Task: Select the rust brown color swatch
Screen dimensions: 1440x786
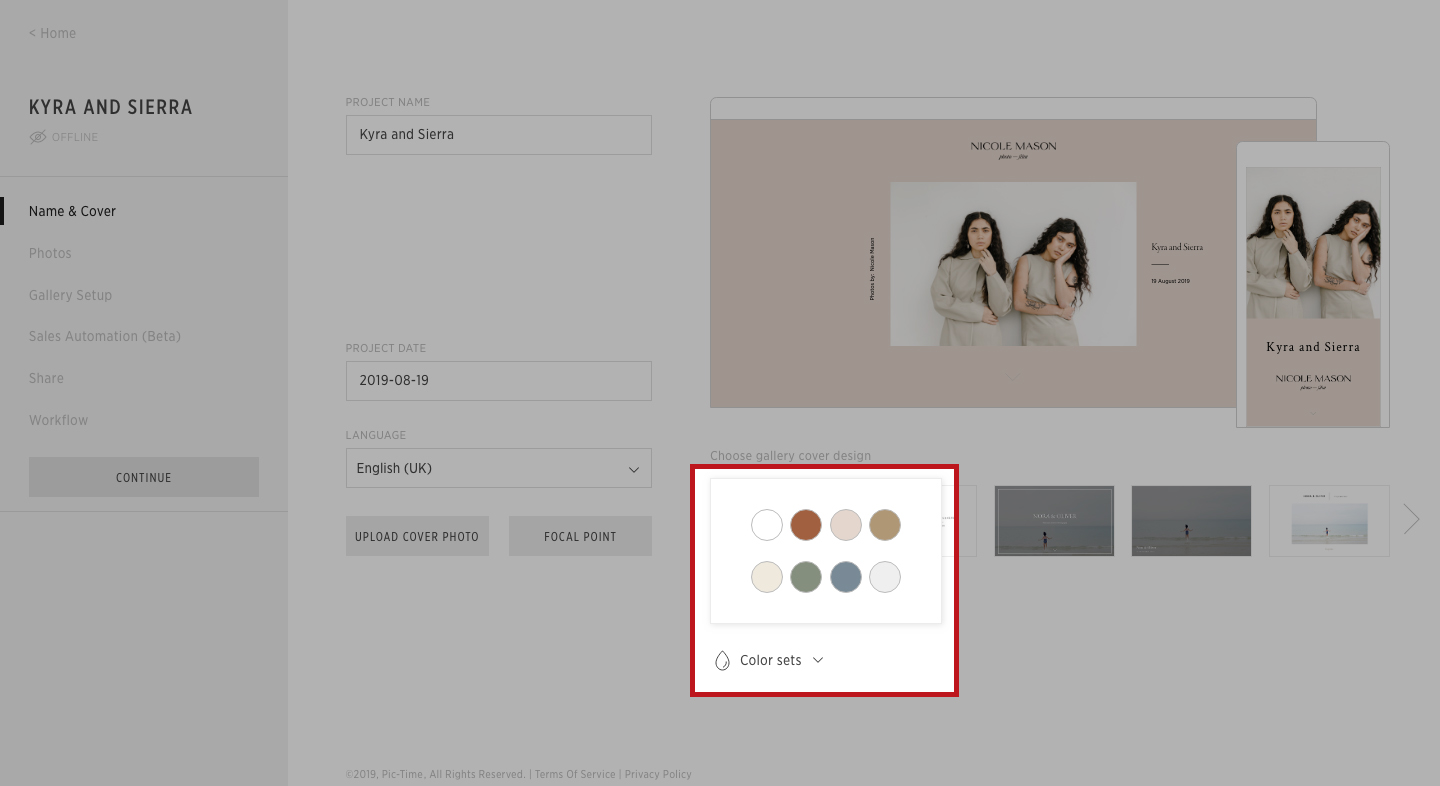Action: coord(806,525)
